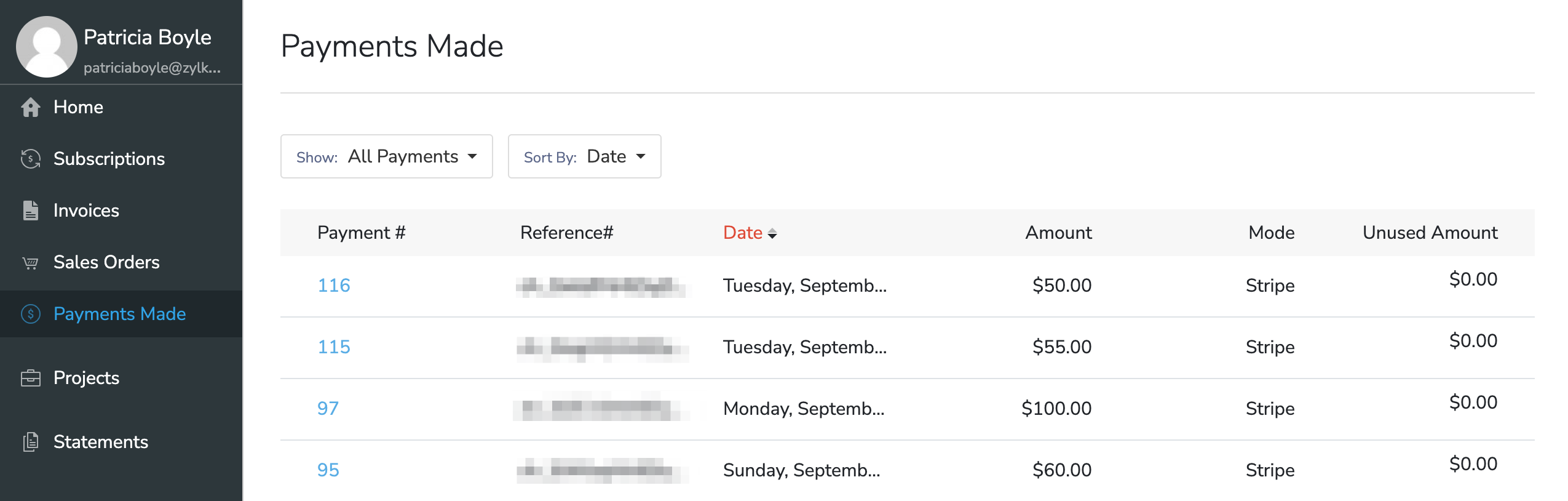Click the Payments Made dollar icon
Screen dimensions: 1568x501
30,314
